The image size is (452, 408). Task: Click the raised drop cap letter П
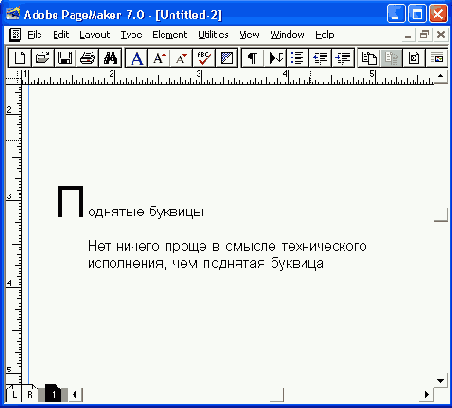(x=70, y=202)
